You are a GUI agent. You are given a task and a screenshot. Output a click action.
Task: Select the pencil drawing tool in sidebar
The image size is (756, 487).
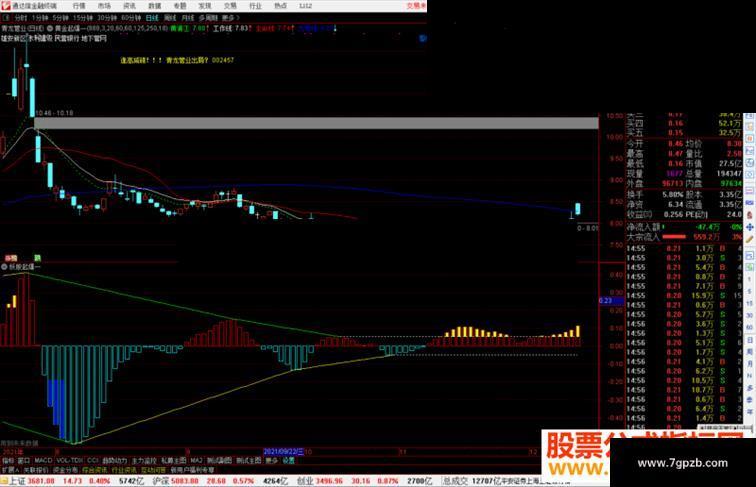(x=750, y=239)
